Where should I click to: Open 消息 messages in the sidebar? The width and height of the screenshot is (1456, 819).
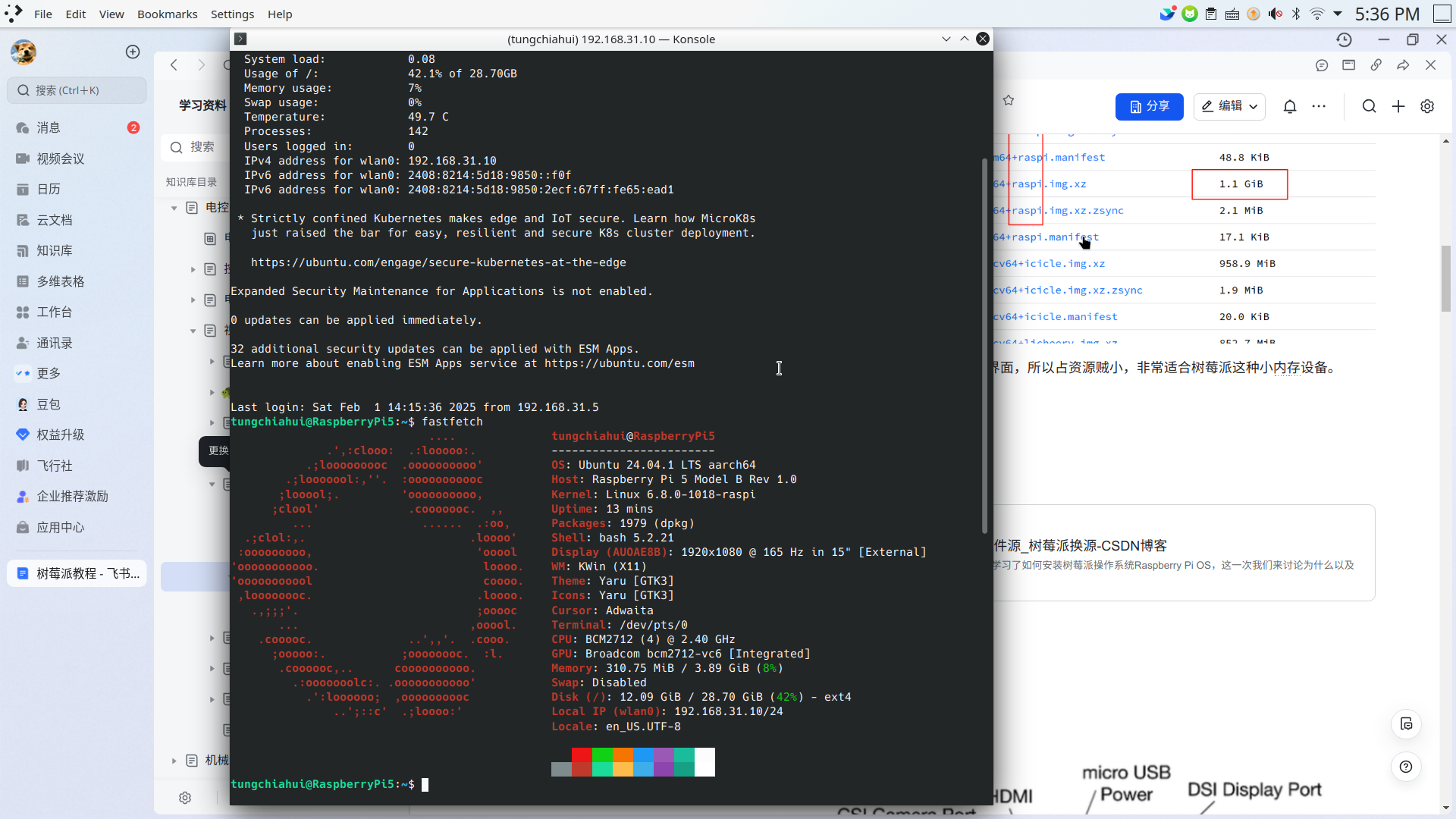(x=77, y=127)
